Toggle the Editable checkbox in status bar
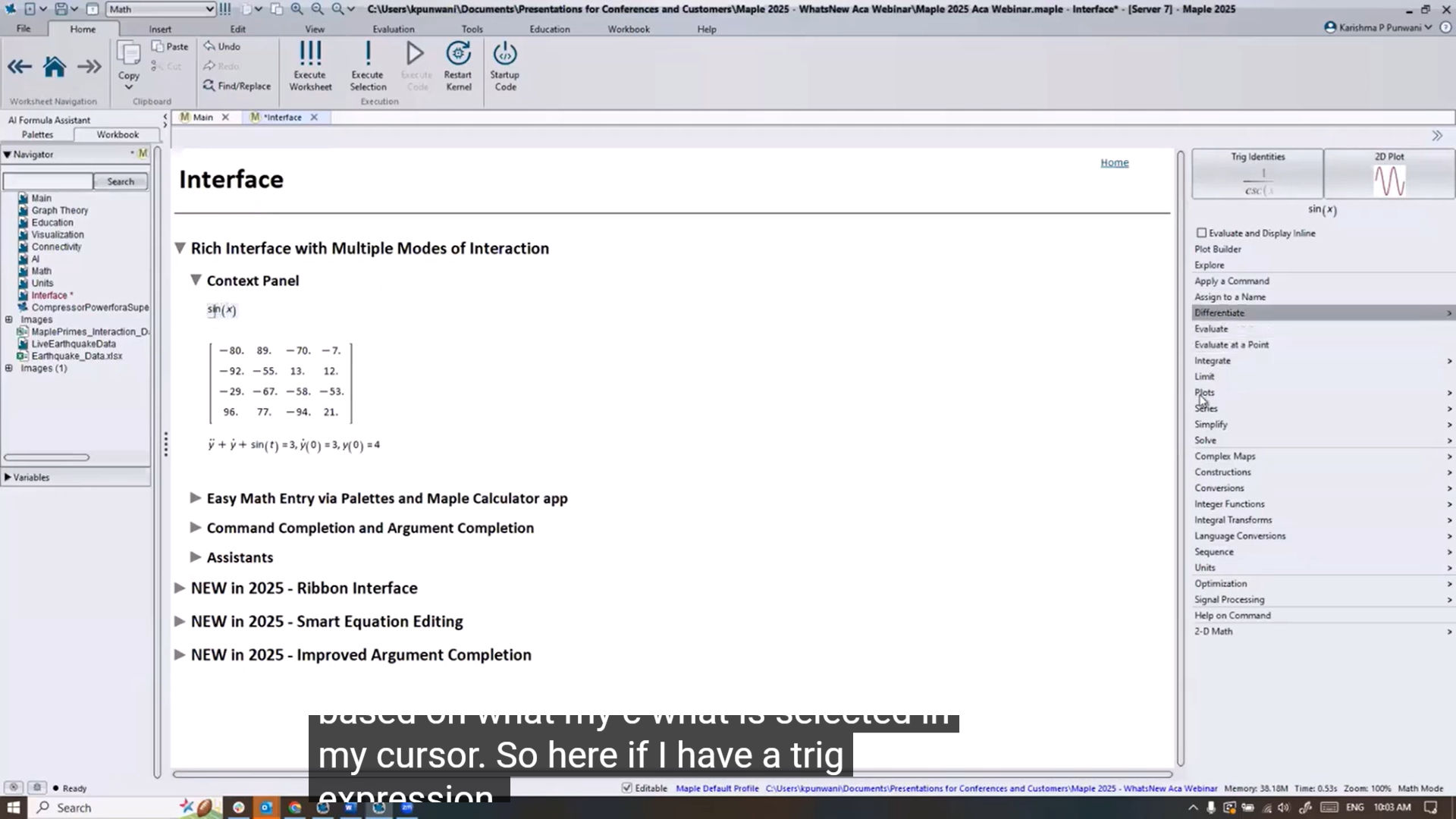Image resolution: width=1456 pixels, height=819 pixels. coord(627,788)
